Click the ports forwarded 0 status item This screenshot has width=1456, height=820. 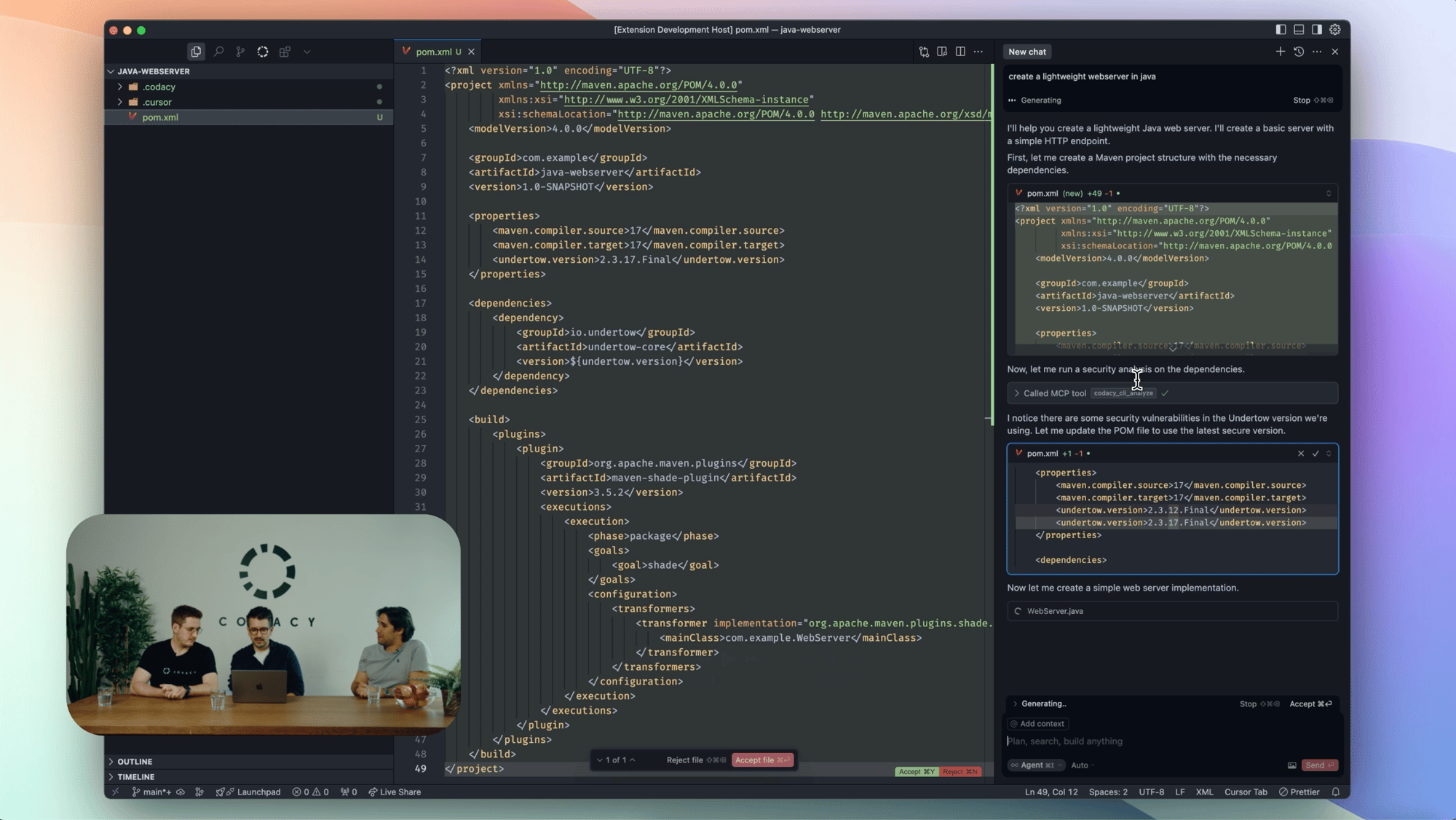pyautogui.click(x=349, y=792)
